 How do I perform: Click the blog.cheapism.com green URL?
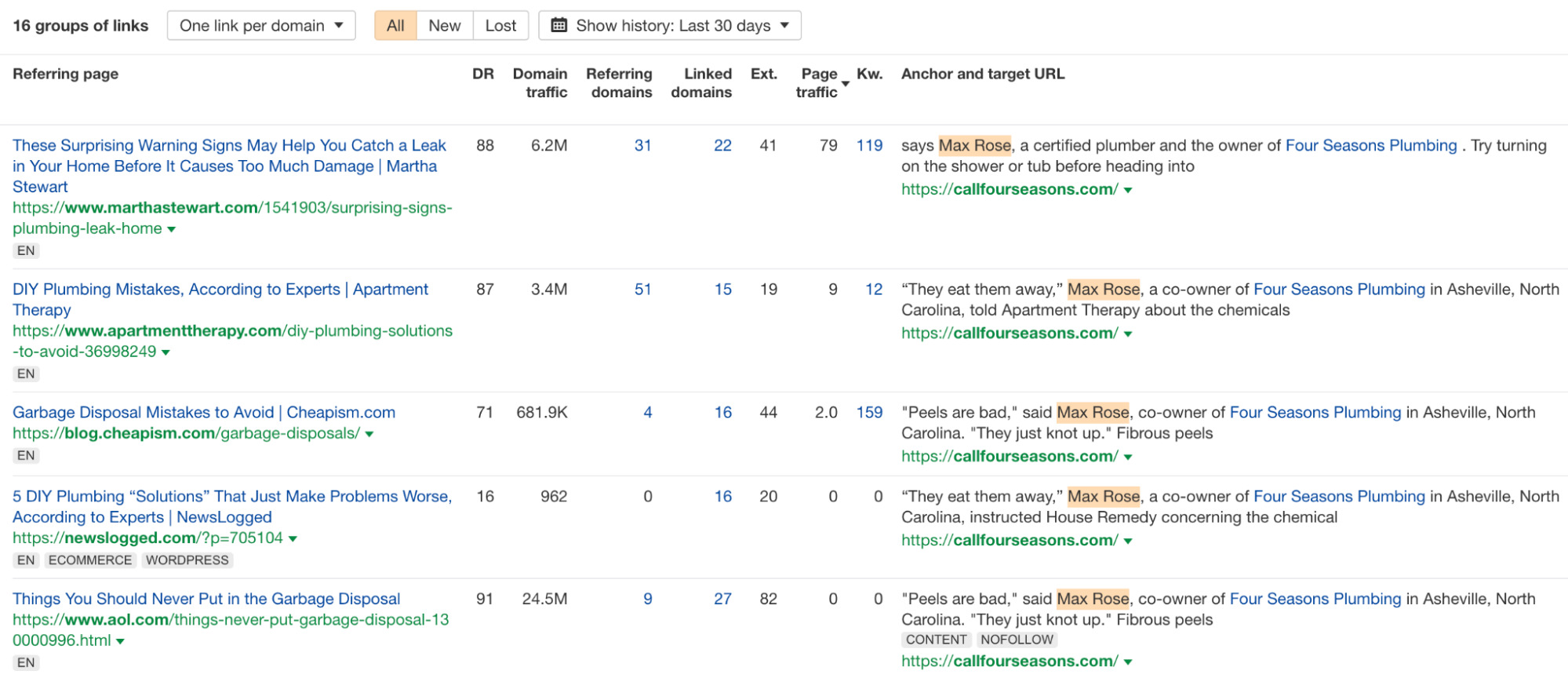(186, 433)
